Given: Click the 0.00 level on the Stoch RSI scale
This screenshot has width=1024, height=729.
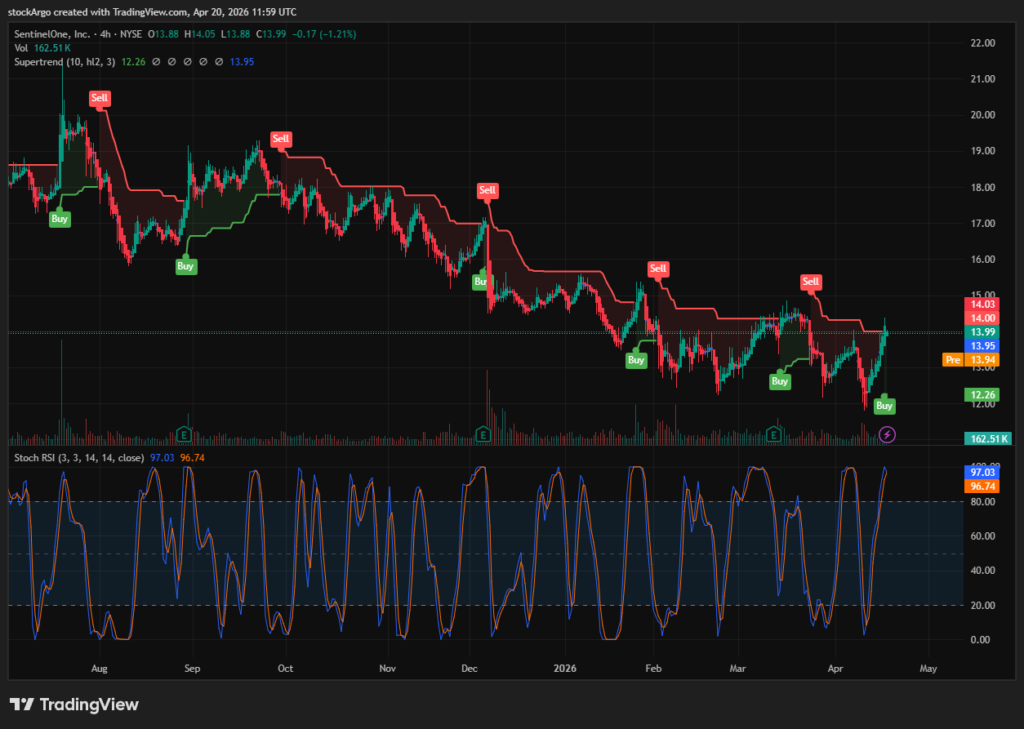Looking at the screenshot, I should click(x=980, y=640).
